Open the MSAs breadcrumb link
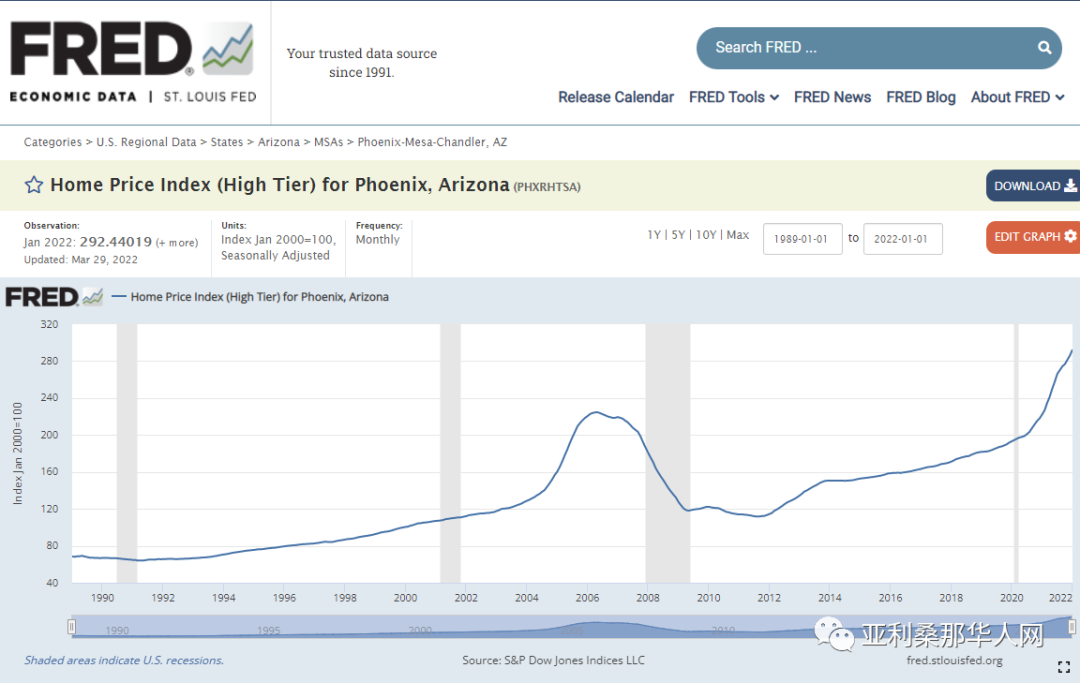 coord(329,142)
